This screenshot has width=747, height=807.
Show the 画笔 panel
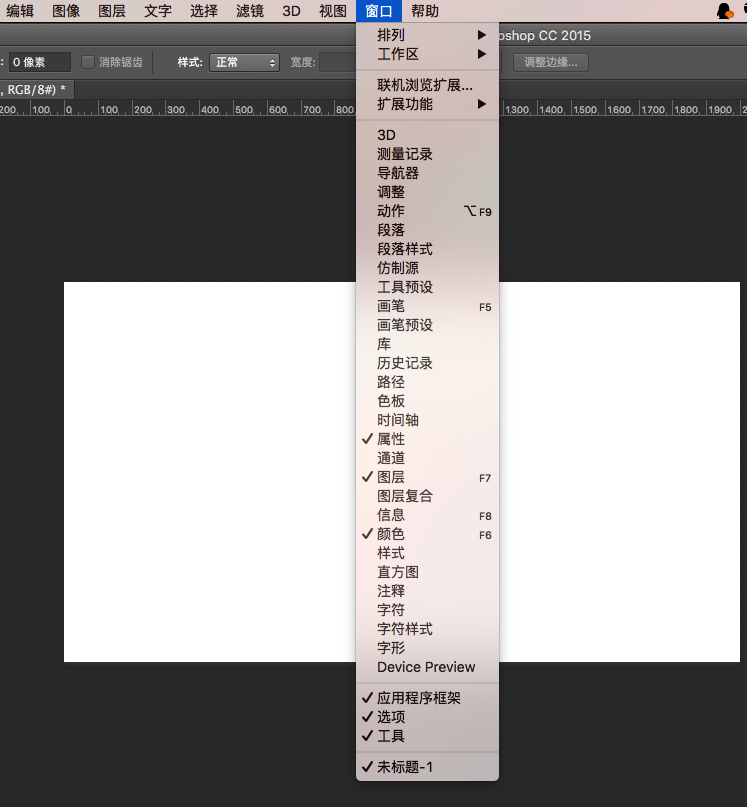pyautogui.click(x=427, y=306)
